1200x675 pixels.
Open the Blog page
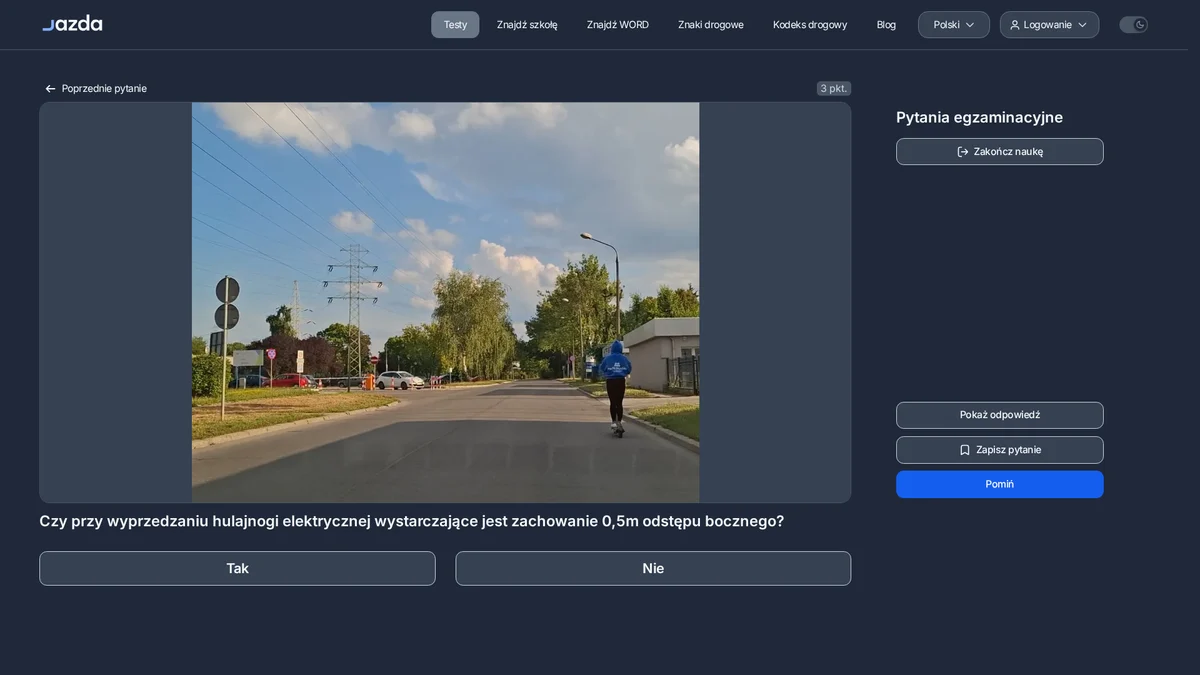click(886, 25)
